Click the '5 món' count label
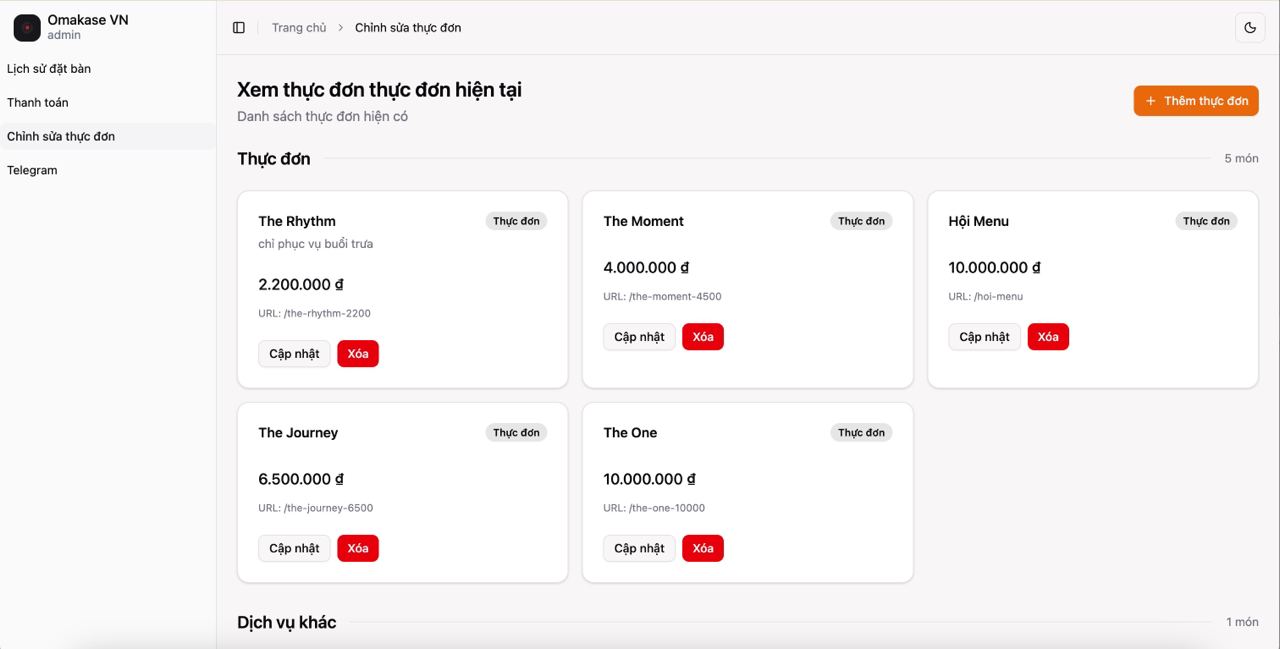Viewport: 1280px width, 649px height. (x=1241, y=159)
